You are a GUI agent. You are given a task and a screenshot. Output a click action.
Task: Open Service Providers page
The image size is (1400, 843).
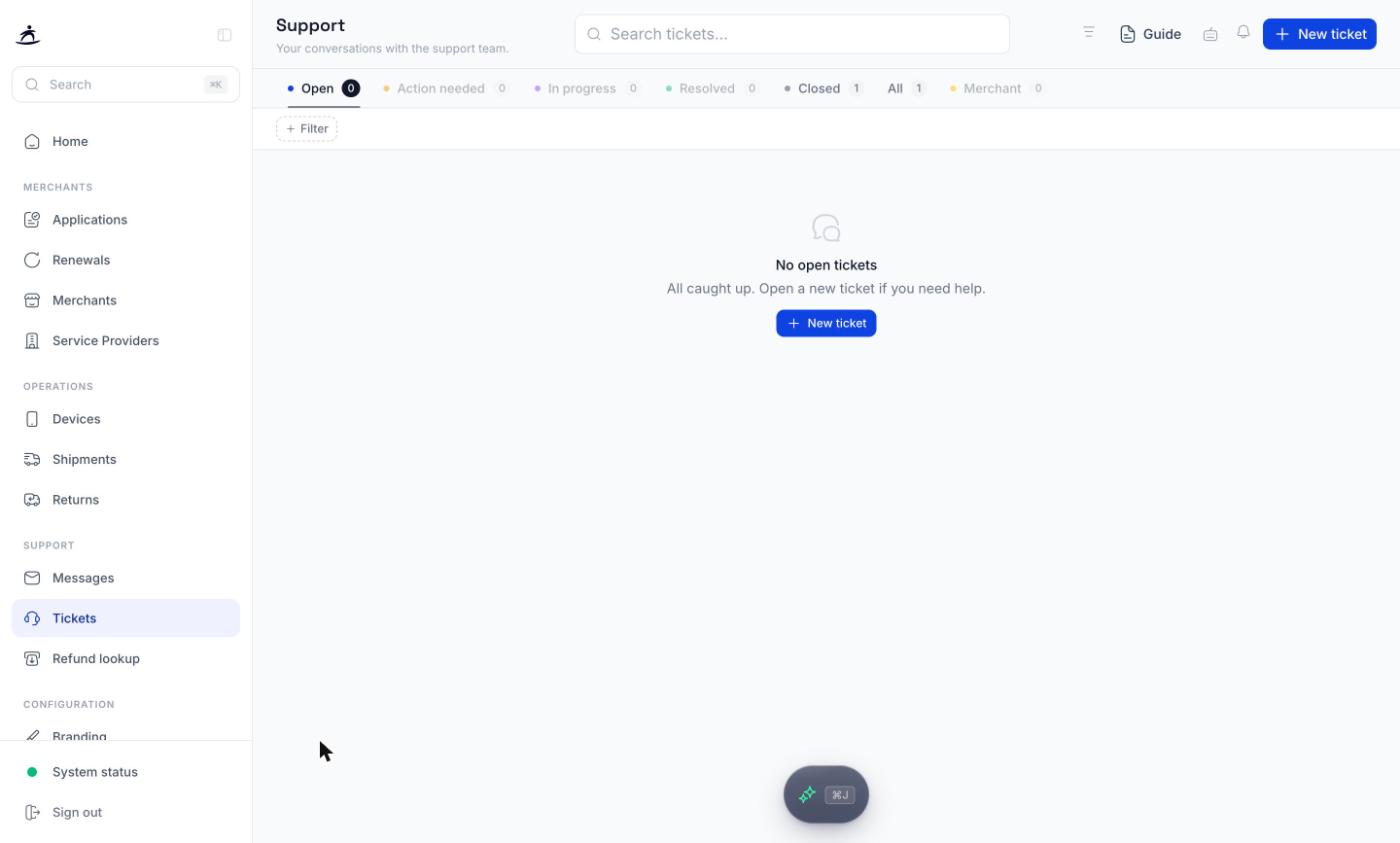click(x=126, y=341)
